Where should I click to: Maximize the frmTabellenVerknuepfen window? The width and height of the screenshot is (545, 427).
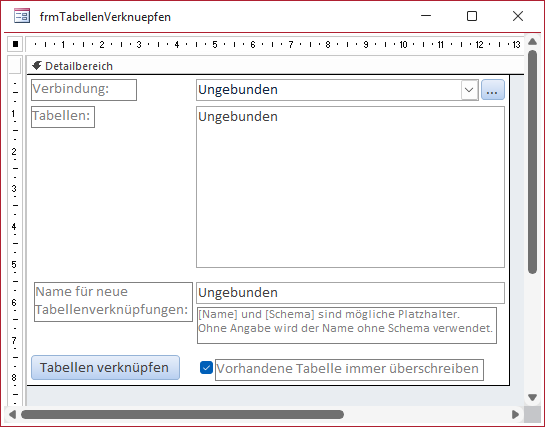(472, 16)
